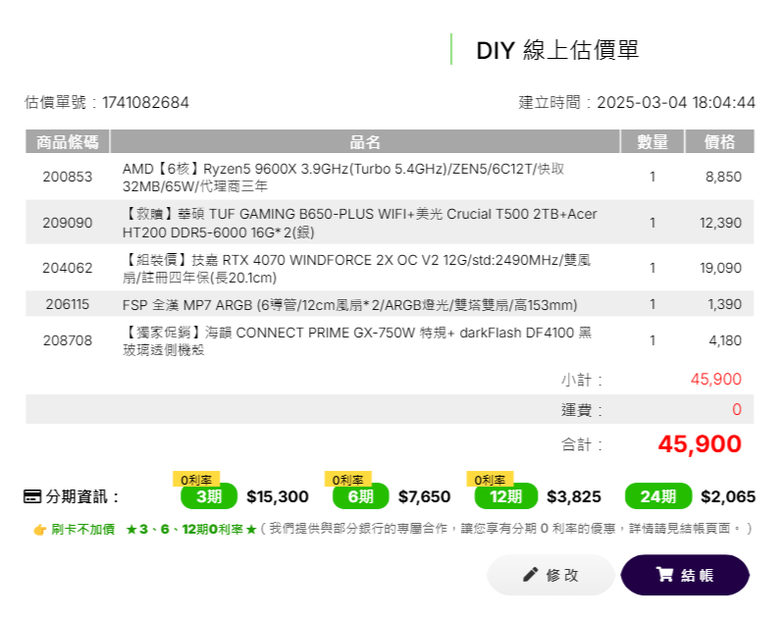The width and height of the screenshot is (780, 619).
Task: Select the 12期 installment badge
Action: tap(506, 496)
